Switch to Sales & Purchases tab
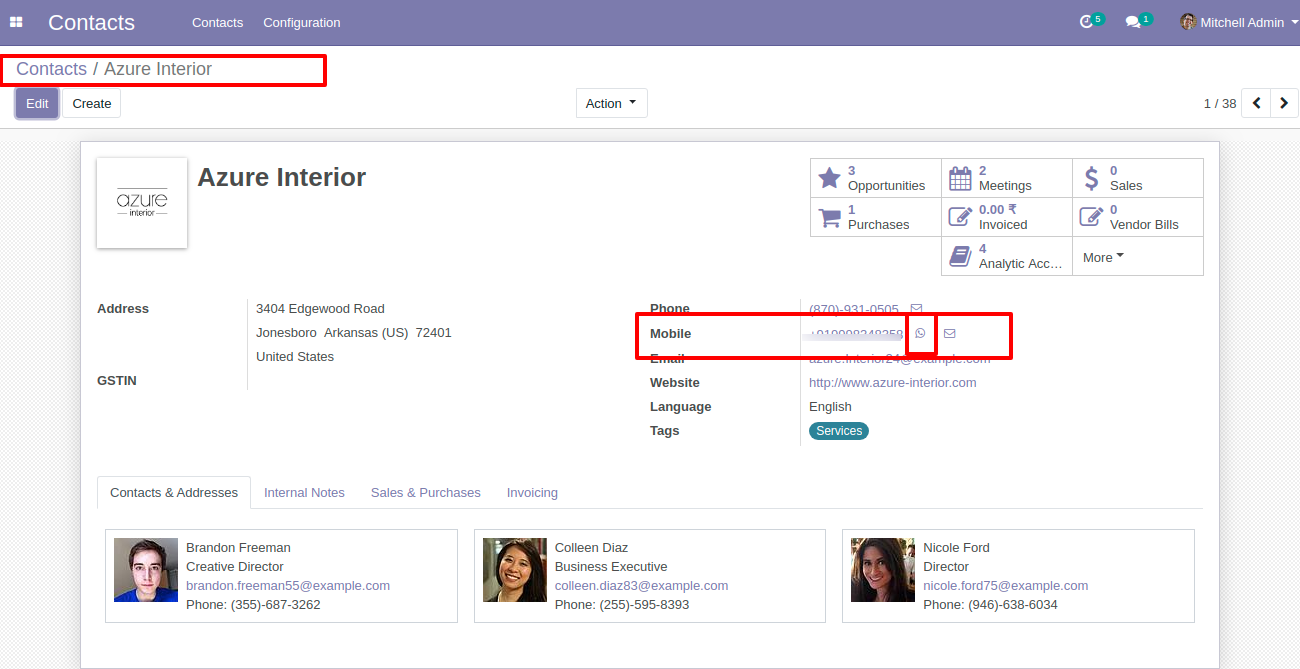1300x669 pixels. 426,492
